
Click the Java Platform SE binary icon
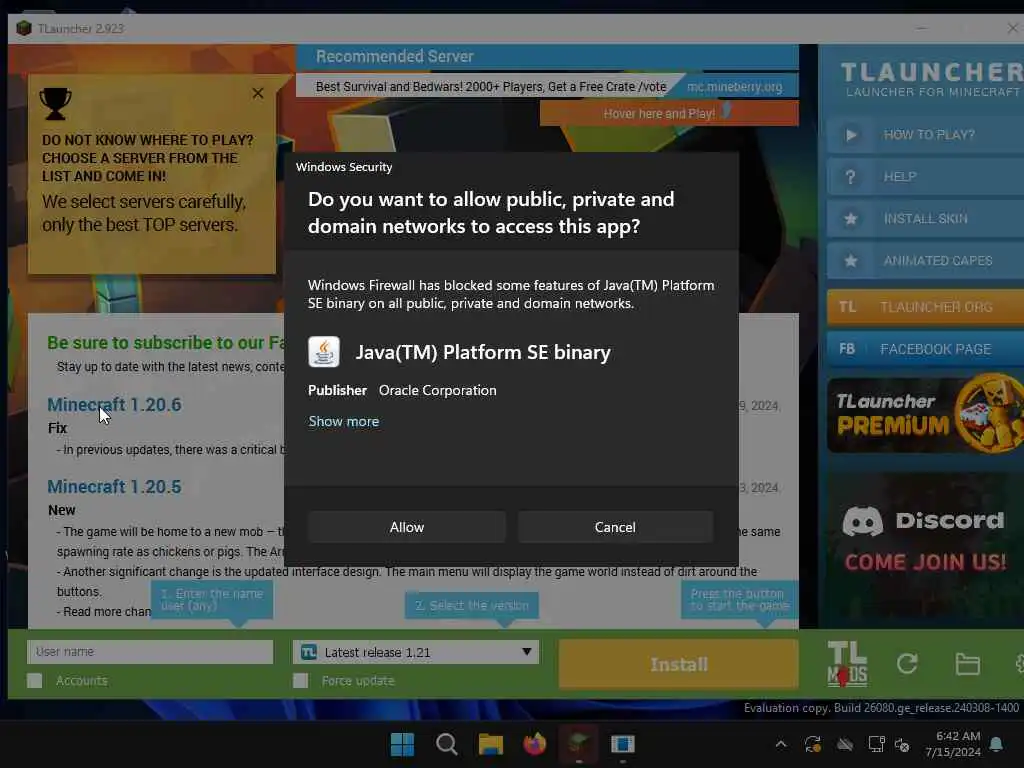(324, 352)
